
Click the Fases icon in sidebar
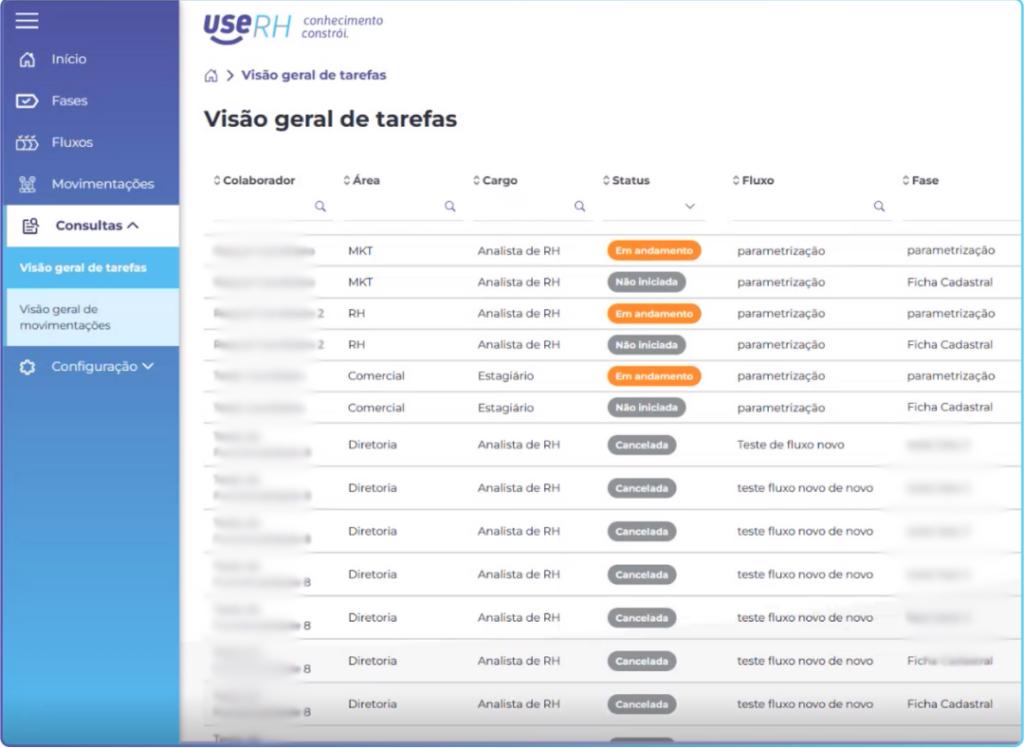(27, 101)
